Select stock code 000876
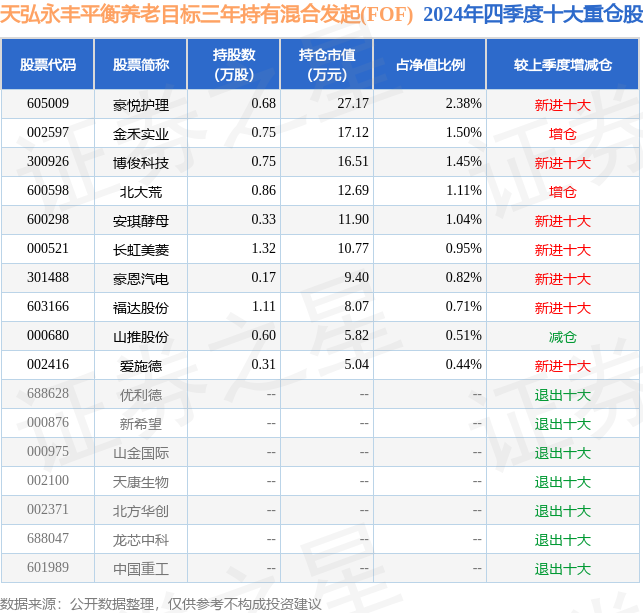643x613 pixels. pos(48,423)
